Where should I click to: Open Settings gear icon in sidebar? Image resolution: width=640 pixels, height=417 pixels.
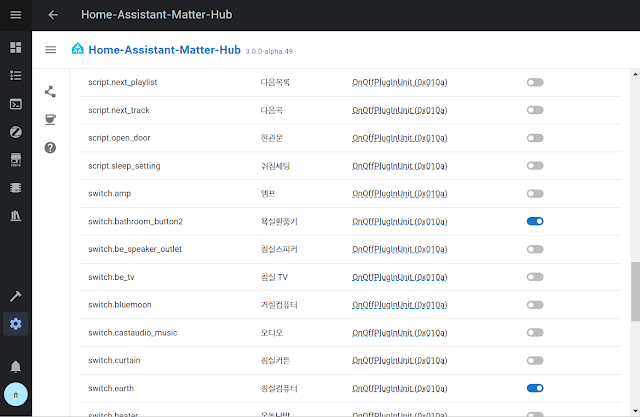click(16, 324)
